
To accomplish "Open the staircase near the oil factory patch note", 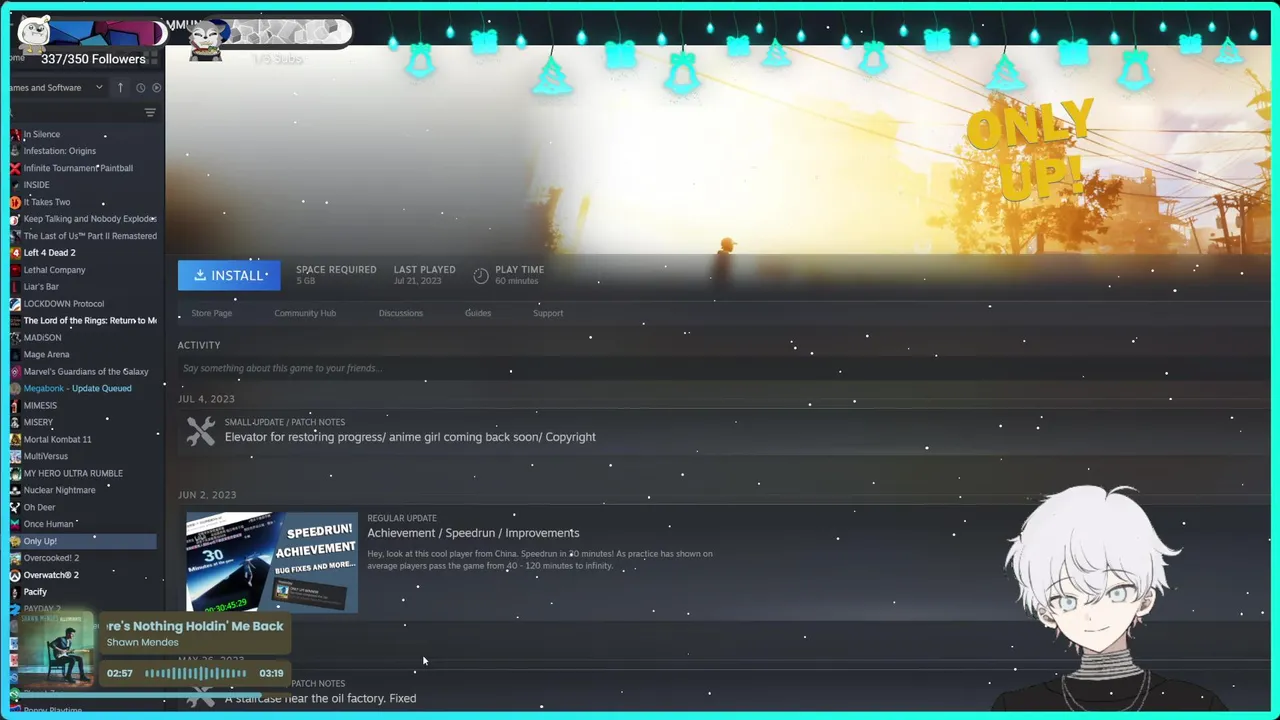I will tap(320, 698).
